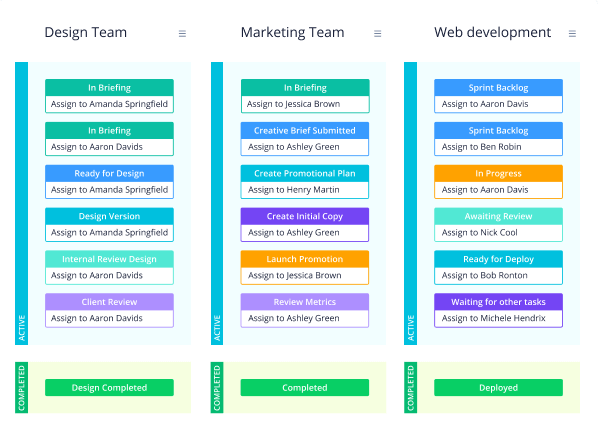Select the Web development COMPLETED sidebar label
Image resolution: width=598 pixels, height=437 pixels.
point(411,388)
